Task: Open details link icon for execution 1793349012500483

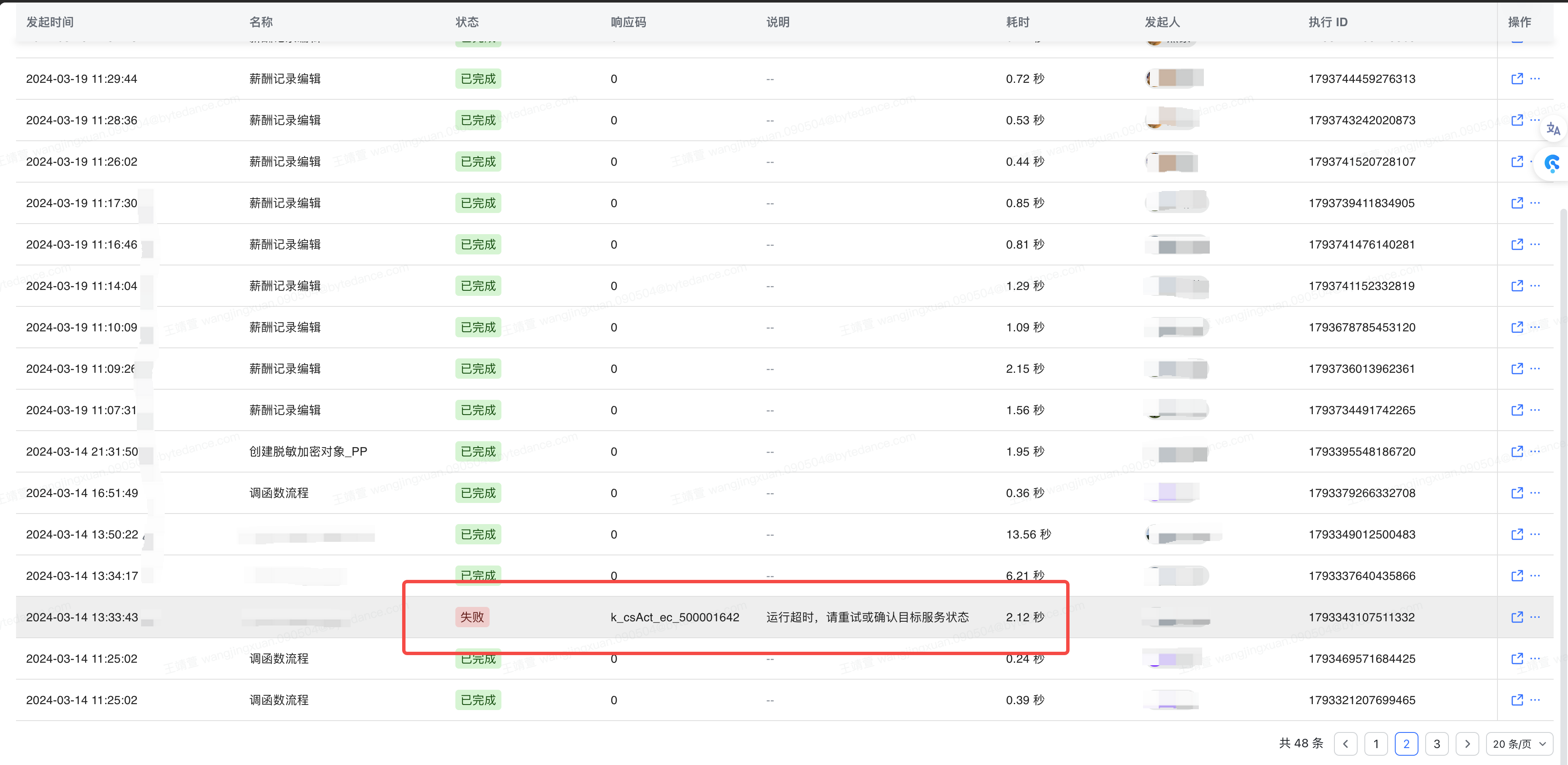Action: point(1517,534)
